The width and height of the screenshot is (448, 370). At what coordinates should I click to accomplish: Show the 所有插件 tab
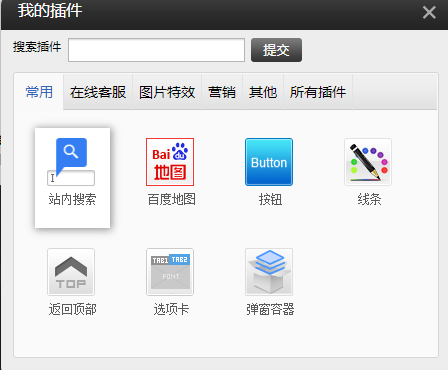coord(318,92)
